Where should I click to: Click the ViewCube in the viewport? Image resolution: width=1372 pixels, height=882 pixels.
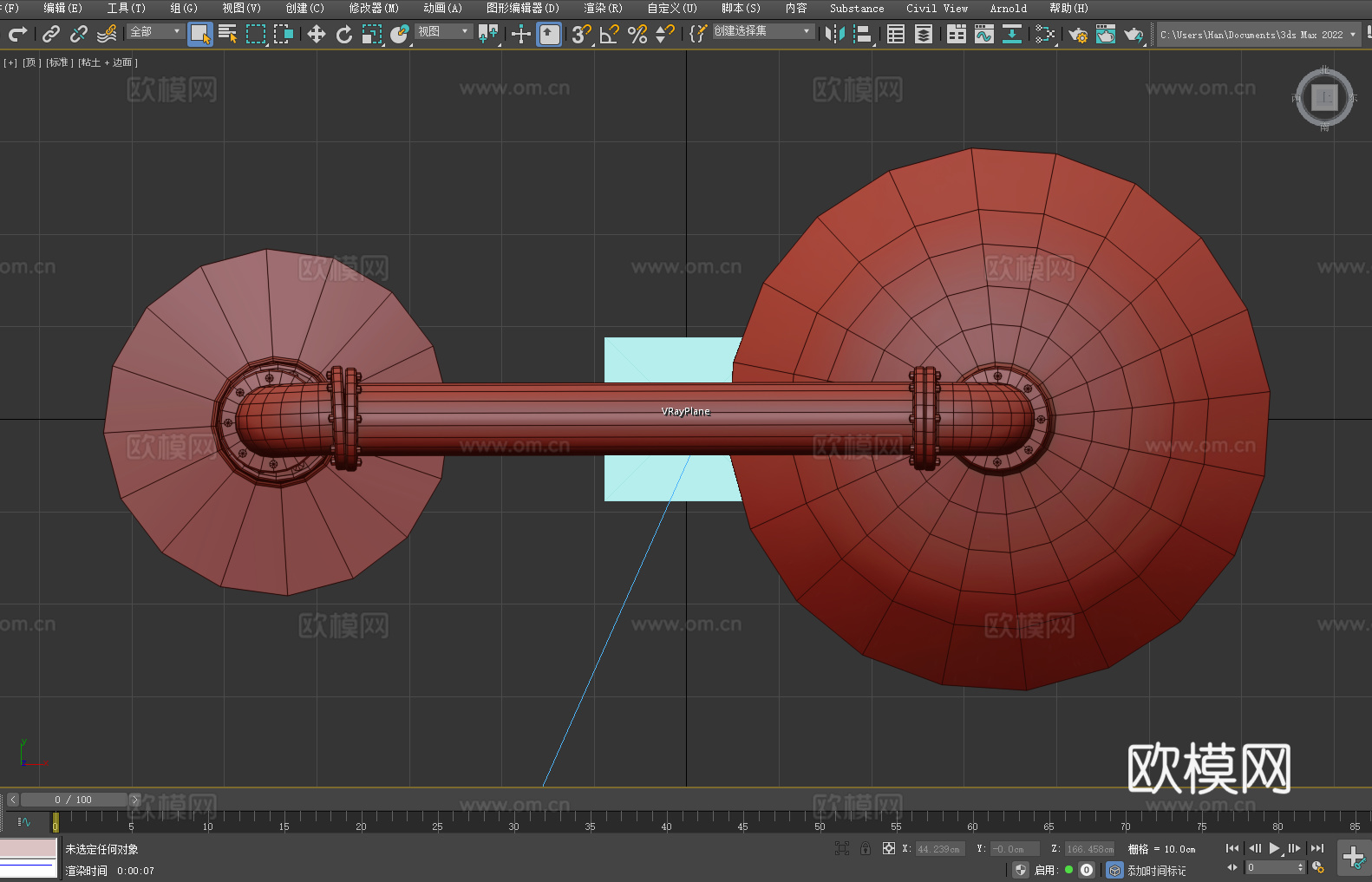click(1324, 98)
